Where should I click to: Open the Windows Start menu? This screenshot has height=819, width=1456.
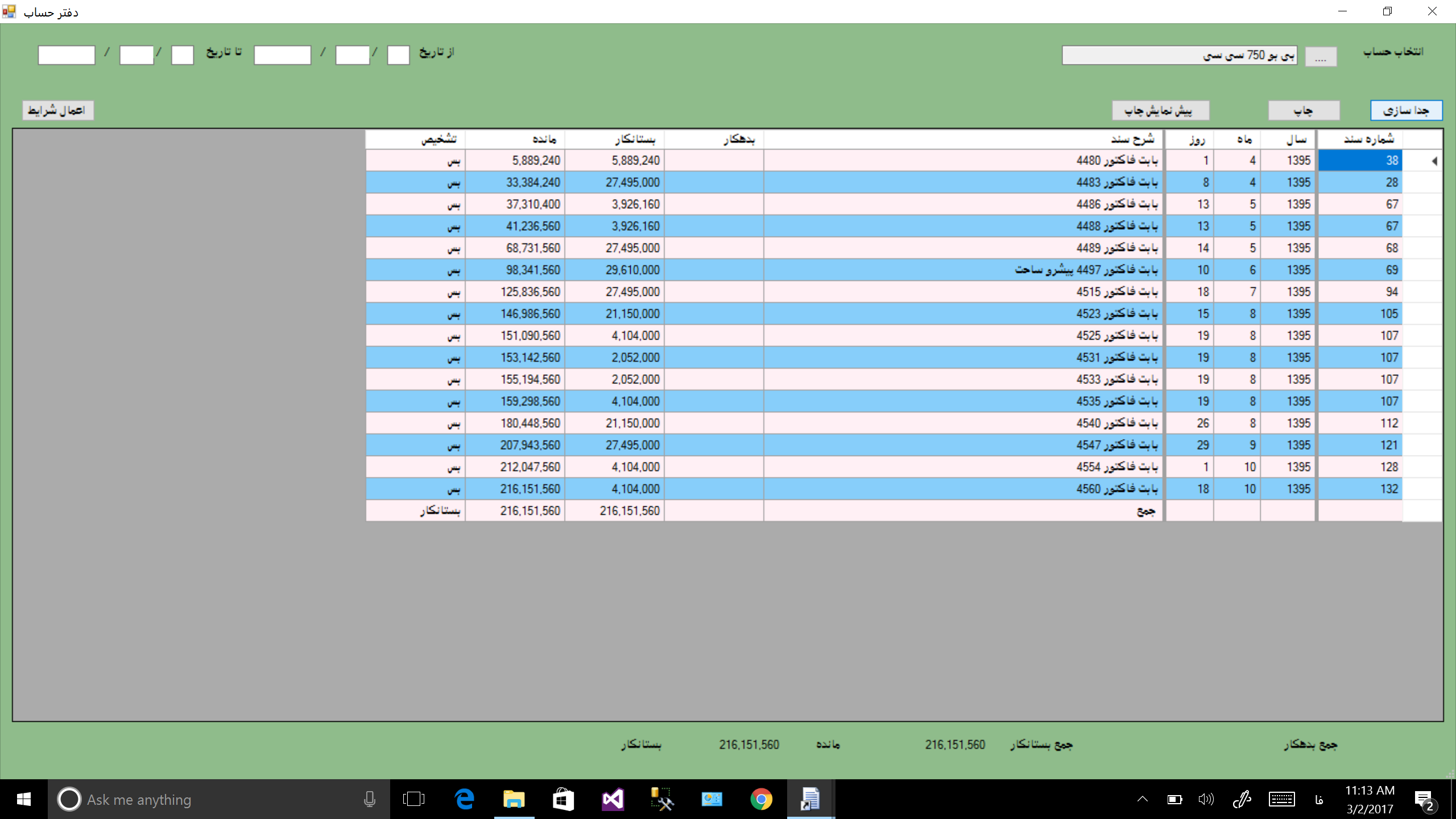(x=23, y=799)
